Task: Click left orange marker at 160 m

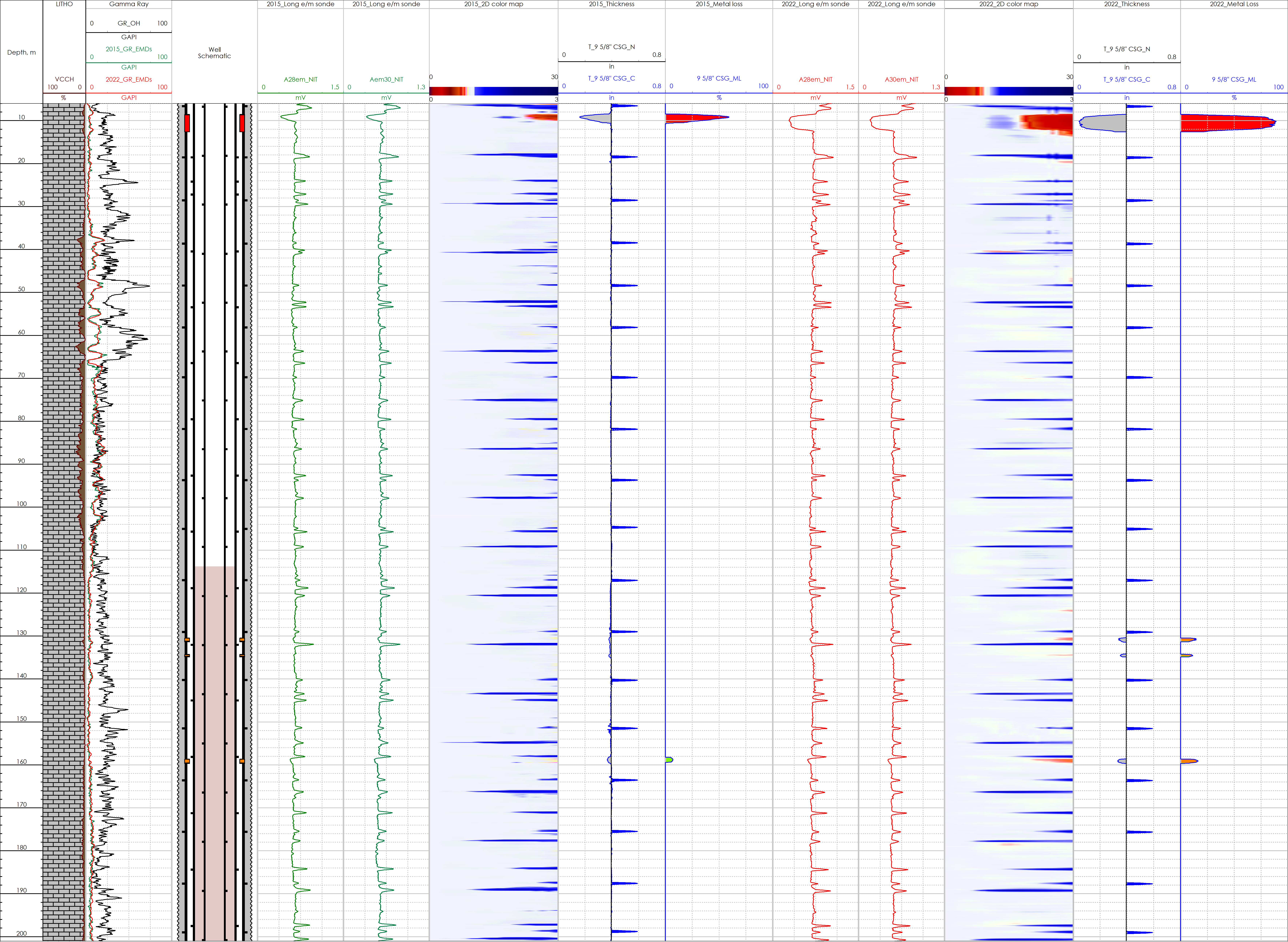Action: [x=187, y=761]
